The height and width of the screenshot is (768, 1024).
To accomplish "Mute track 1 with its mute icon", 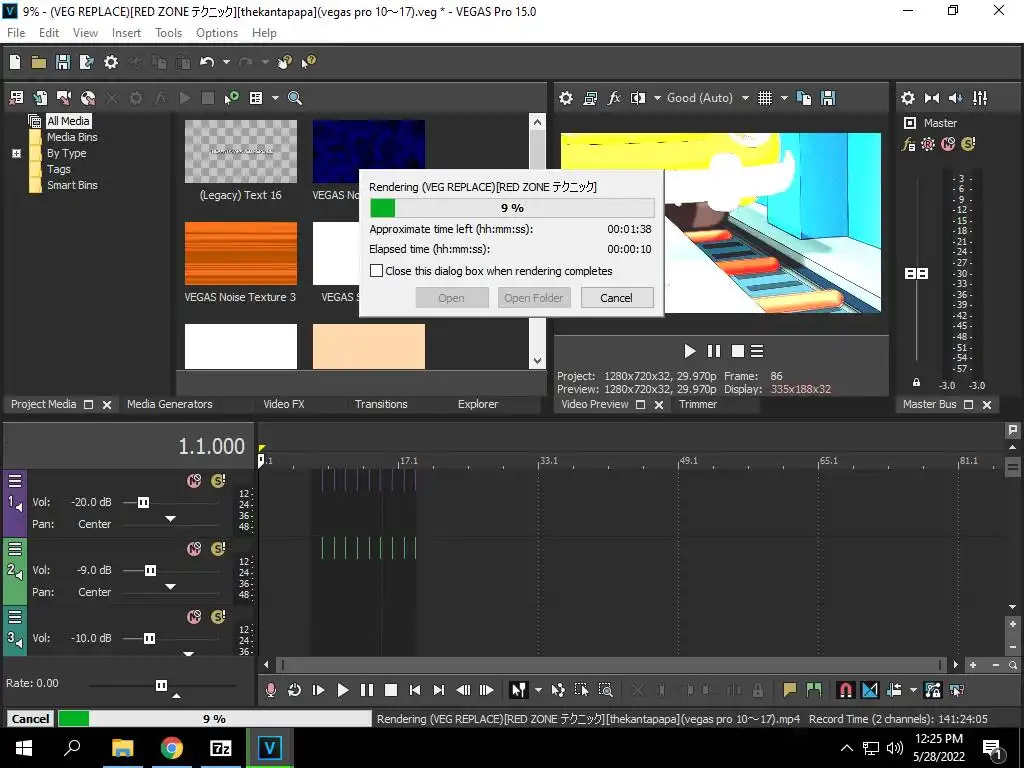I will (x=194, y=481).
